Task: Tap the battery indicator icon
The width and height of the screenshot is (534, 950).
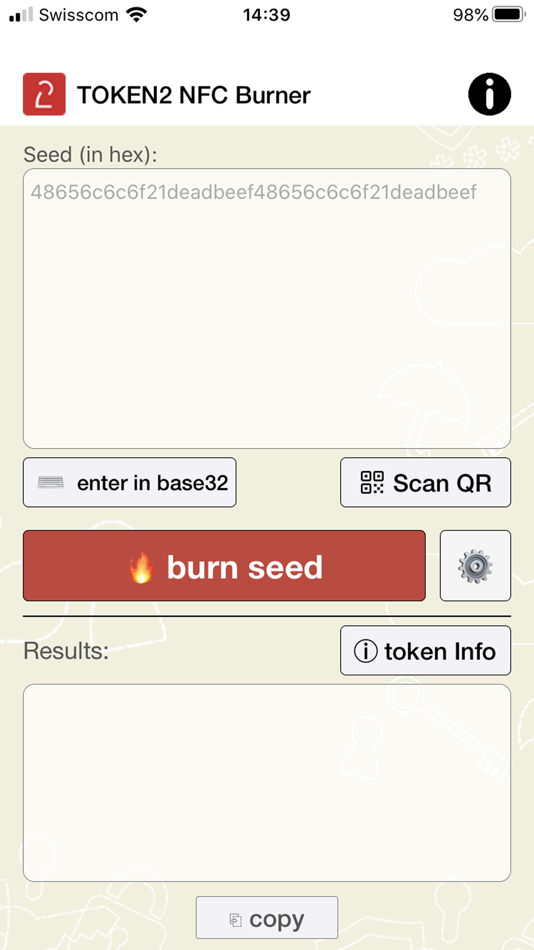Action: pyautogui.click(x=509, y=15)
